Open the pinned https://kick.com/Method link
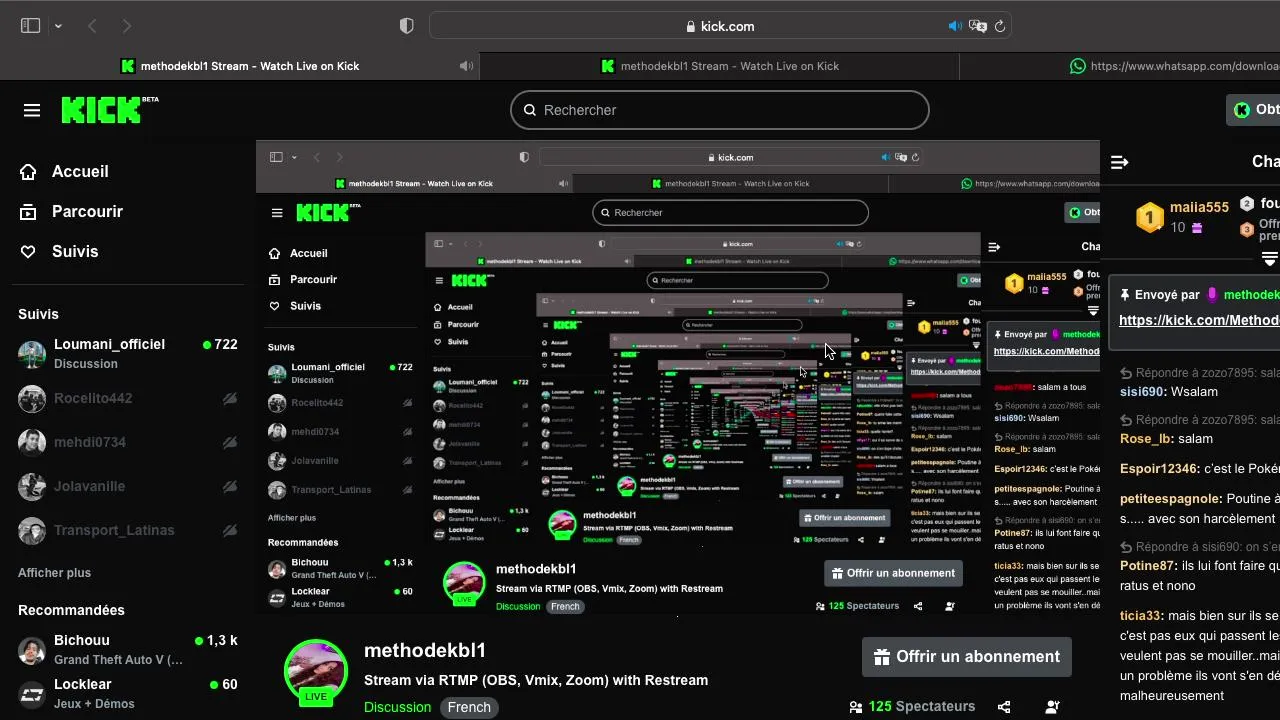Image resolution: width=1280 pixels, height=720 pixels. [1199, 320]
